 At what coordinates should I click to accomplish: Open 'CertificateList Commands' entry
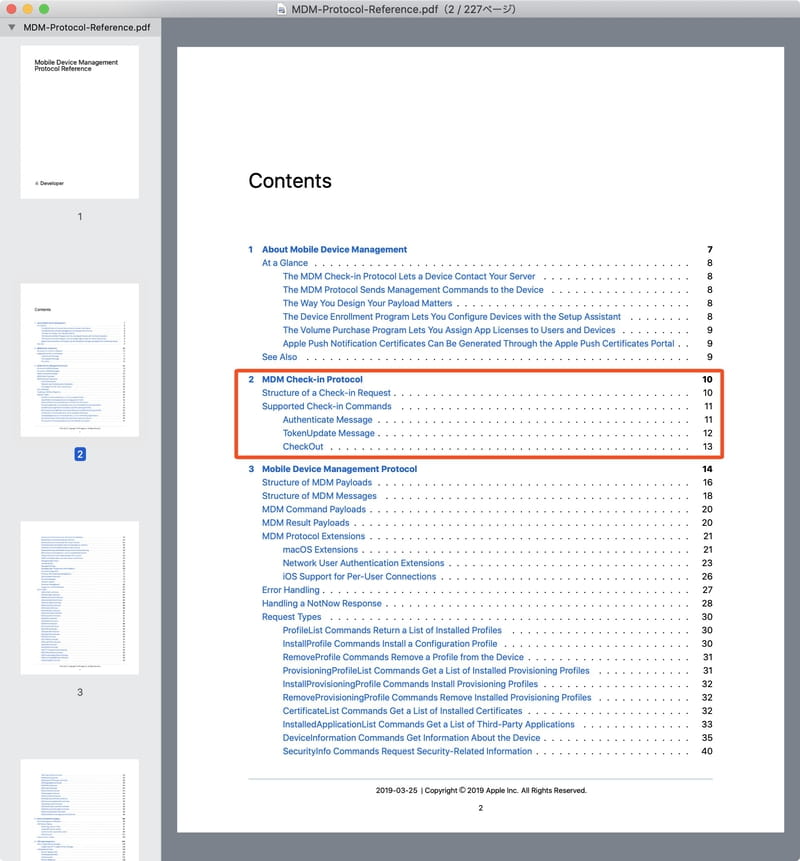402,711
